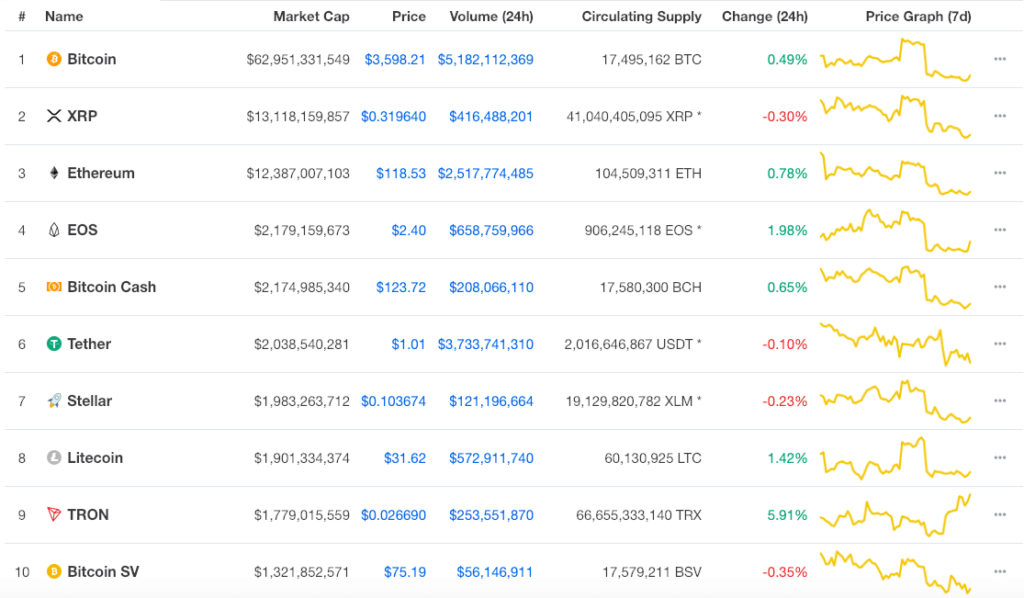Expand the more options menu for TRON

pyautogui.click(x=1000, y=515)
